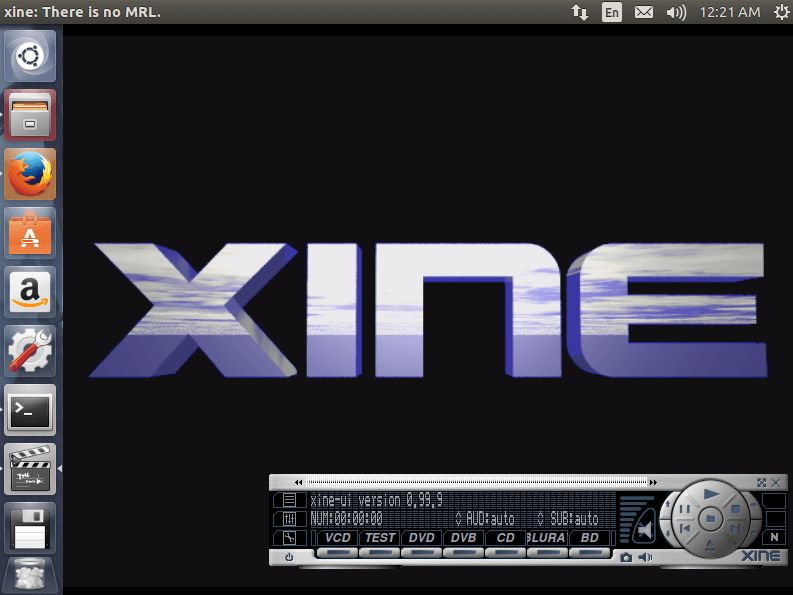
Task: Rewind using the double-left arrow beside the seek bar
Action: [x=298, y=482]
